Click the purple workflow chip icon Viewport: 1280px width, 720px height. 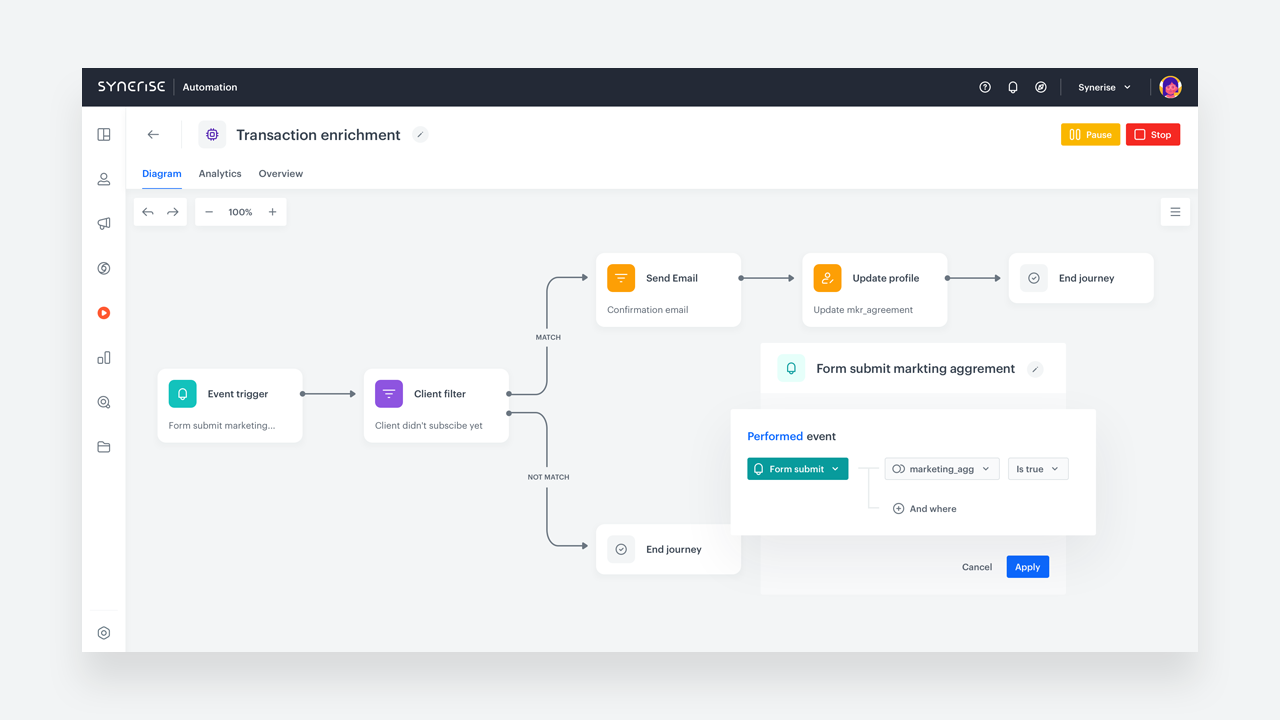click(212, 134)
